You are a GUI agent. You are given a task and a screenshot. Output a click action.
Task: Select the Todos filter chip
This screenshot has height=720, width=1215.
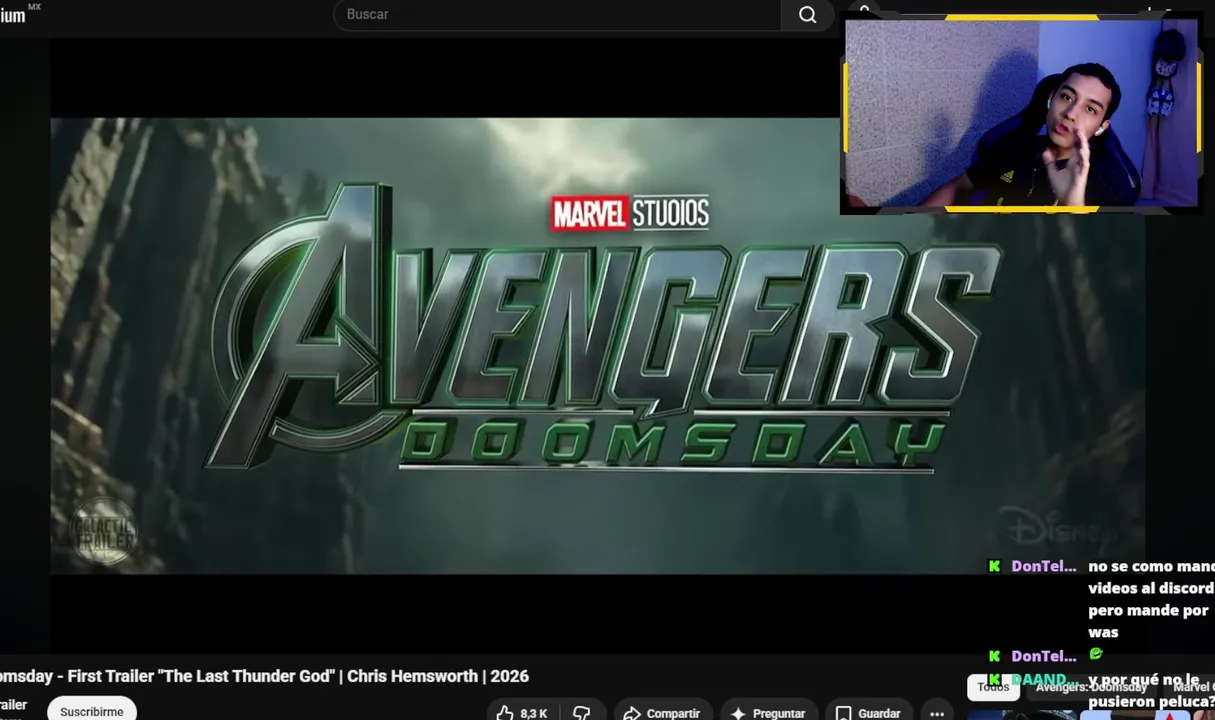993,687
